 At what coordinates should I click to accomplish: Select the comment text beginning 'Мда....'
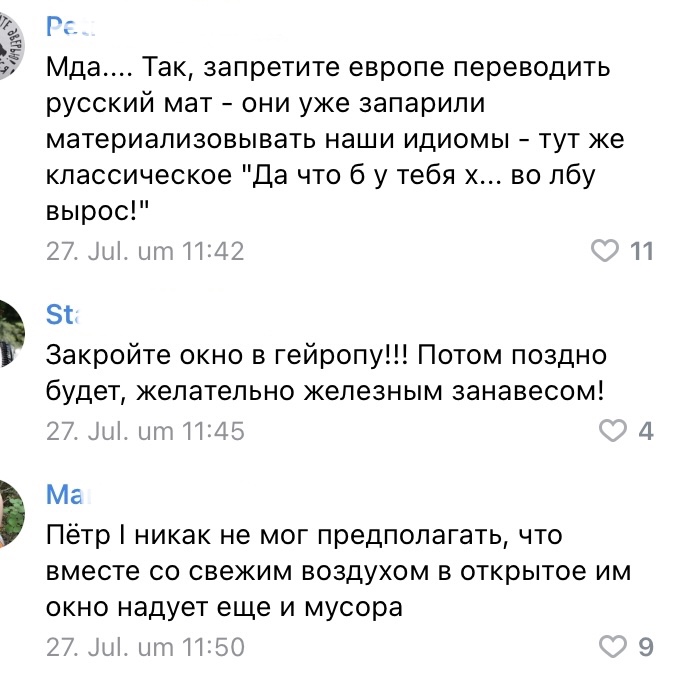pyautogui.click(x=335, y=139)
